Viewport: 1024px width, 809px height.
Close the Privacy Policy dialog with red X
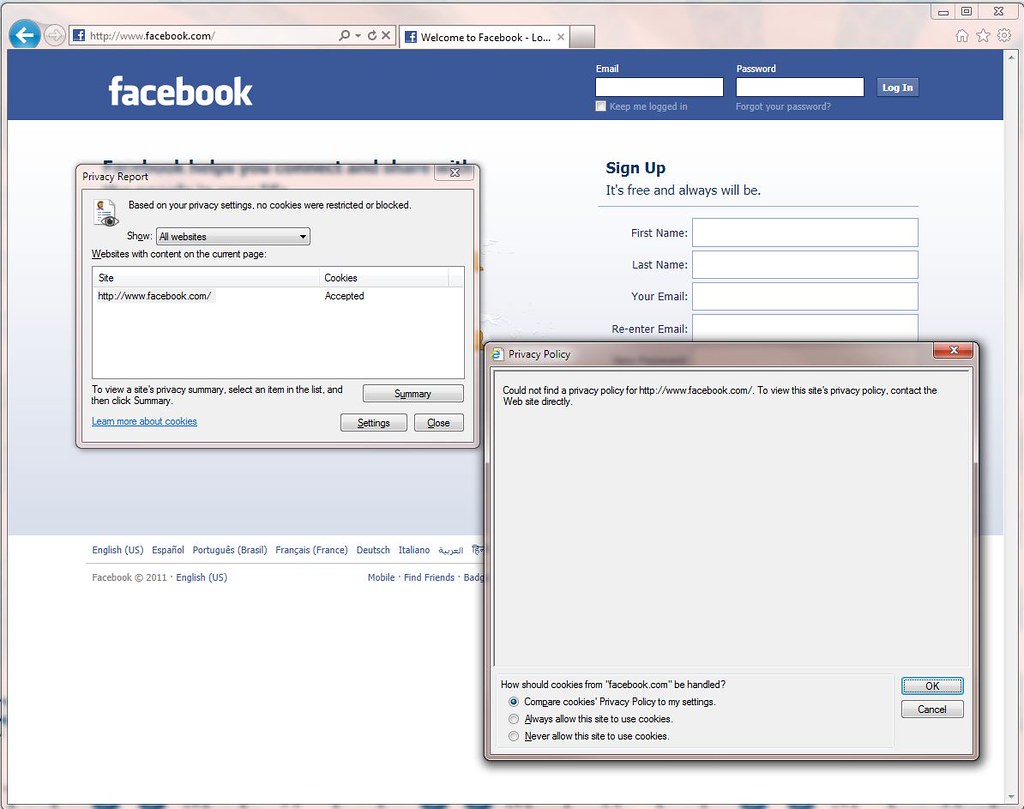953,351
